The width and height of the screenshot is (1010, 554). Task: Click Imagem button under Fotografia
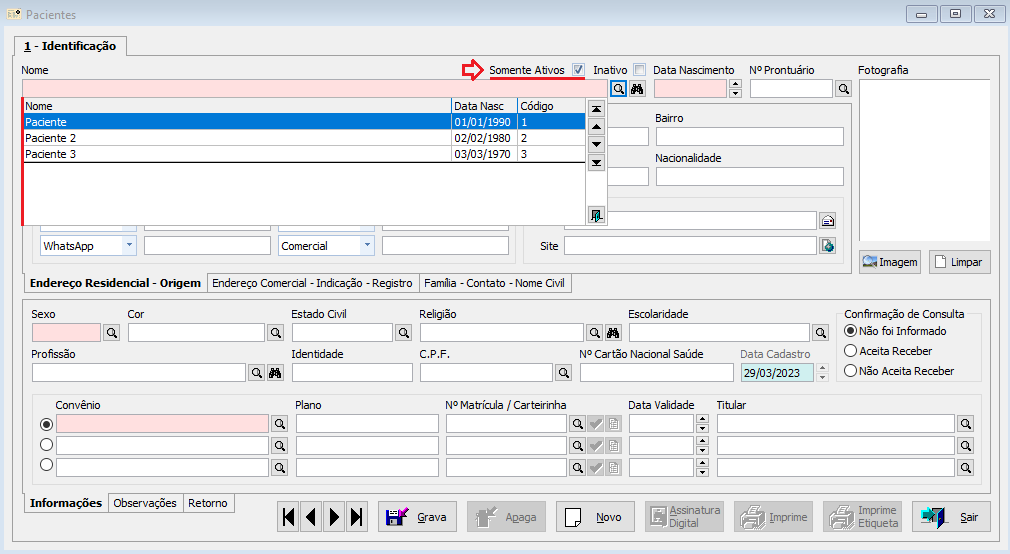point(890,262)
